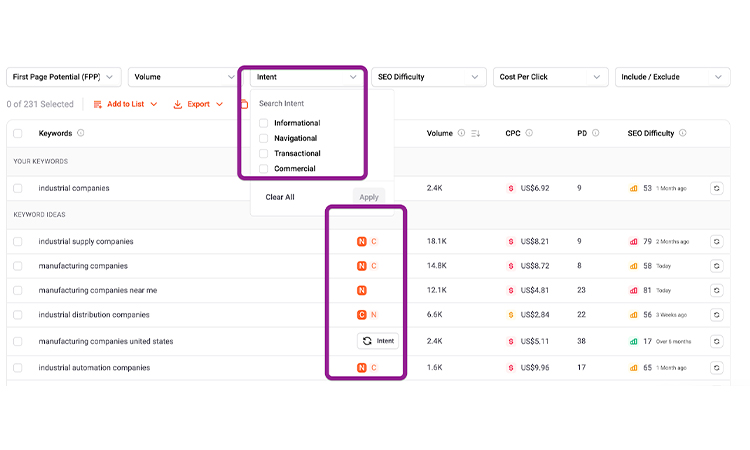The height and width of the screenshot is (450, 750).
Task: Refresh intent for manufacturing companies united states
Action: [x=378, y=341]
